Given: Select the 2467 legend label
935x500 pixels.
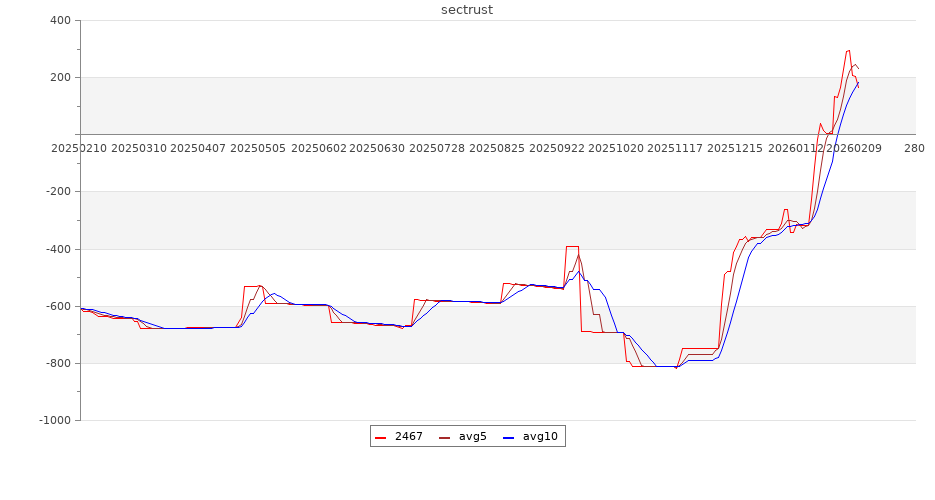Looking at the screenshot, I should coord(409,437).
